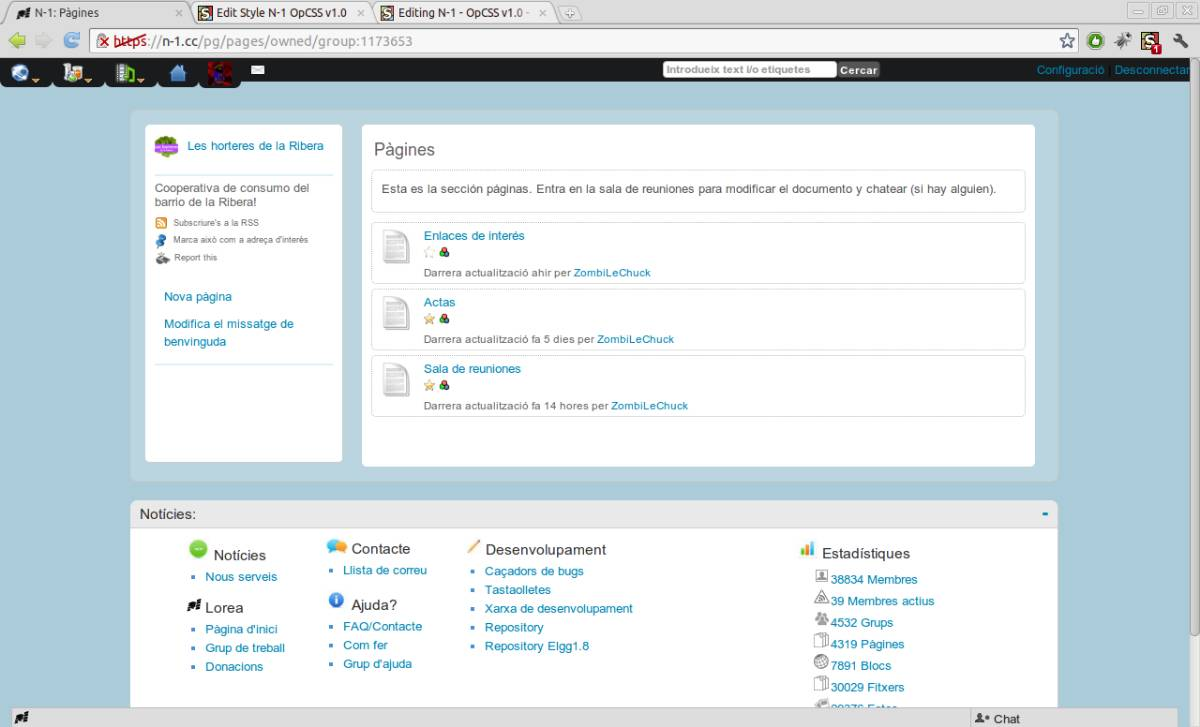1200x727 pixels.
Task: Bookmark this page with the star icon
Action: [1067, 41]
